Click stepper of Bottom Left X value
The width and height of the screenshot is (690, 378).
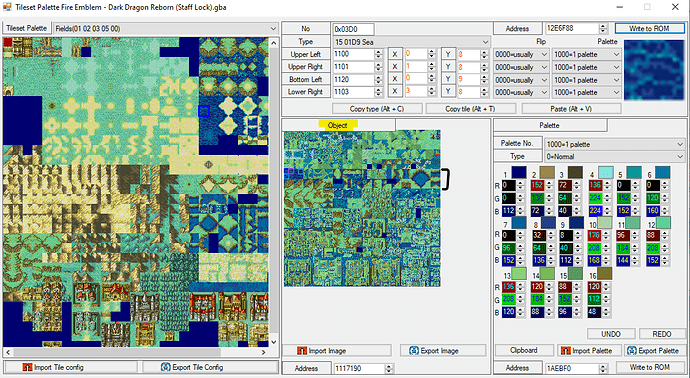(432, 80)
